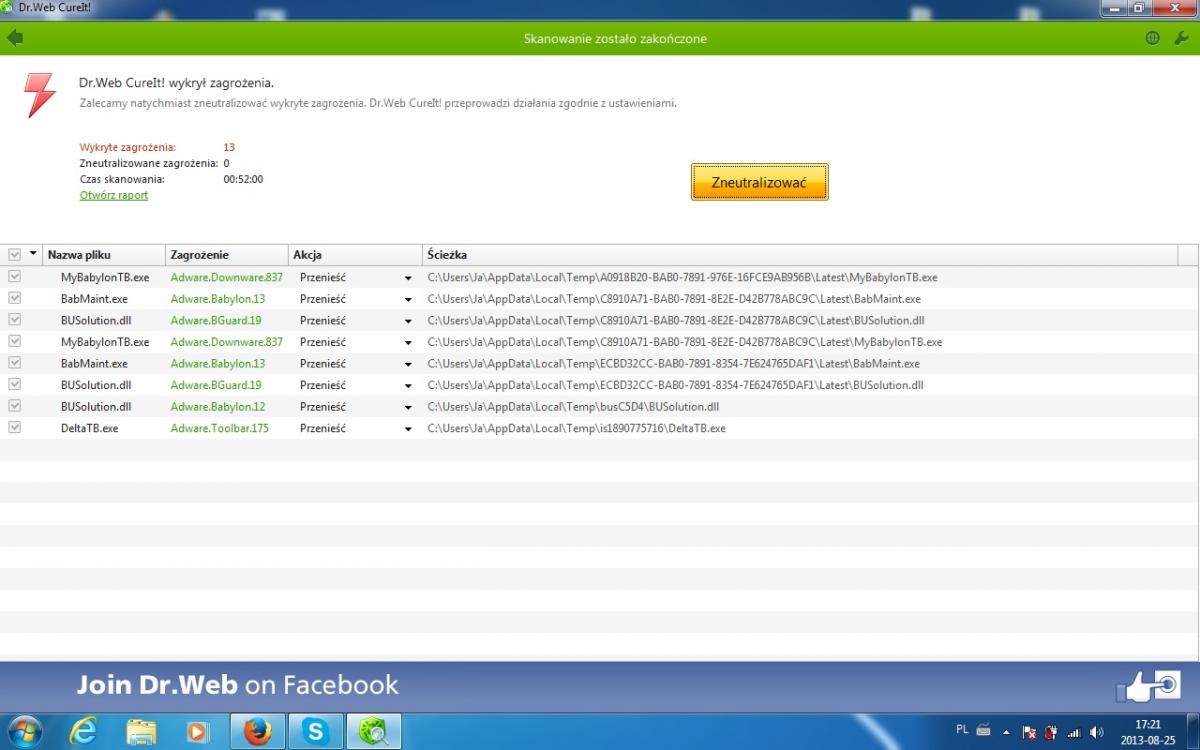Uncheck the Adware.Babylon.12 BUSolution.dll row

point(14,406)
